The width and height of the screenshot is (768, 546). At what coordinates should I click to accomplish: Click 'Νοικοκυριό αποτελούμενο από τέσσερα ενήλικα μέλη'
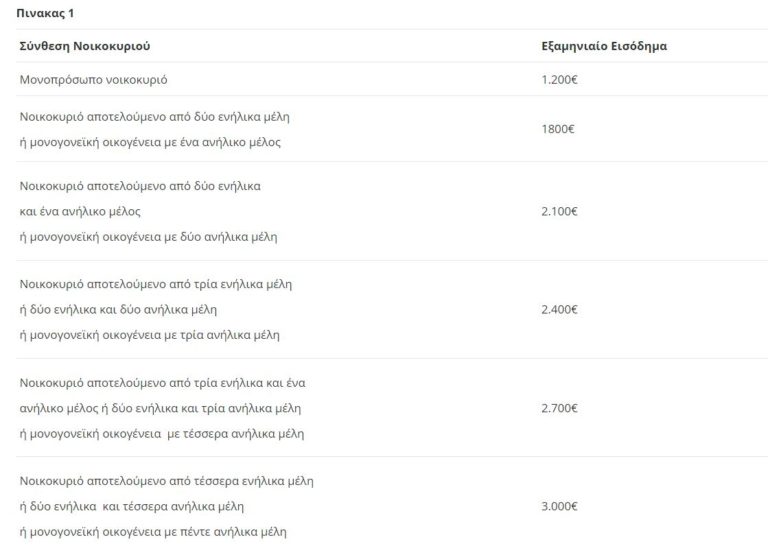click(x=166, y=481)
